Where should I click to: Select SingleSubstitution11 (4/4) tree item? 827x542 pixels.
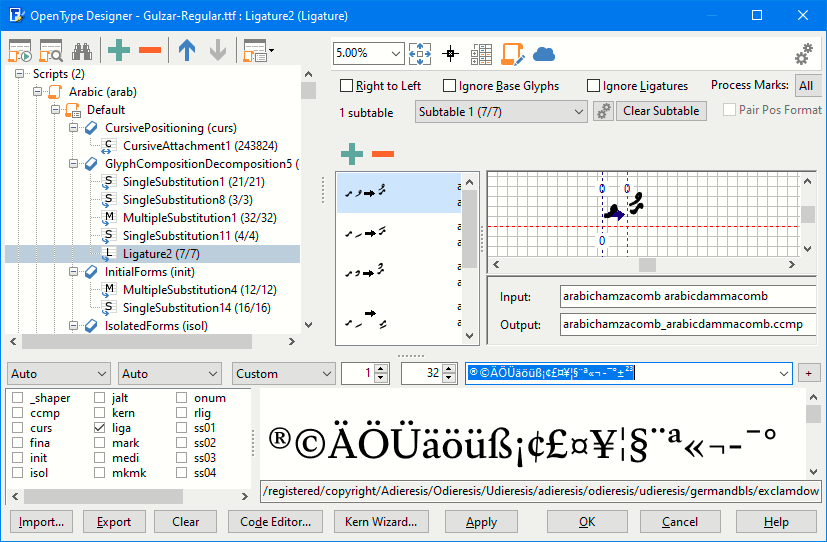coord(190,236)
